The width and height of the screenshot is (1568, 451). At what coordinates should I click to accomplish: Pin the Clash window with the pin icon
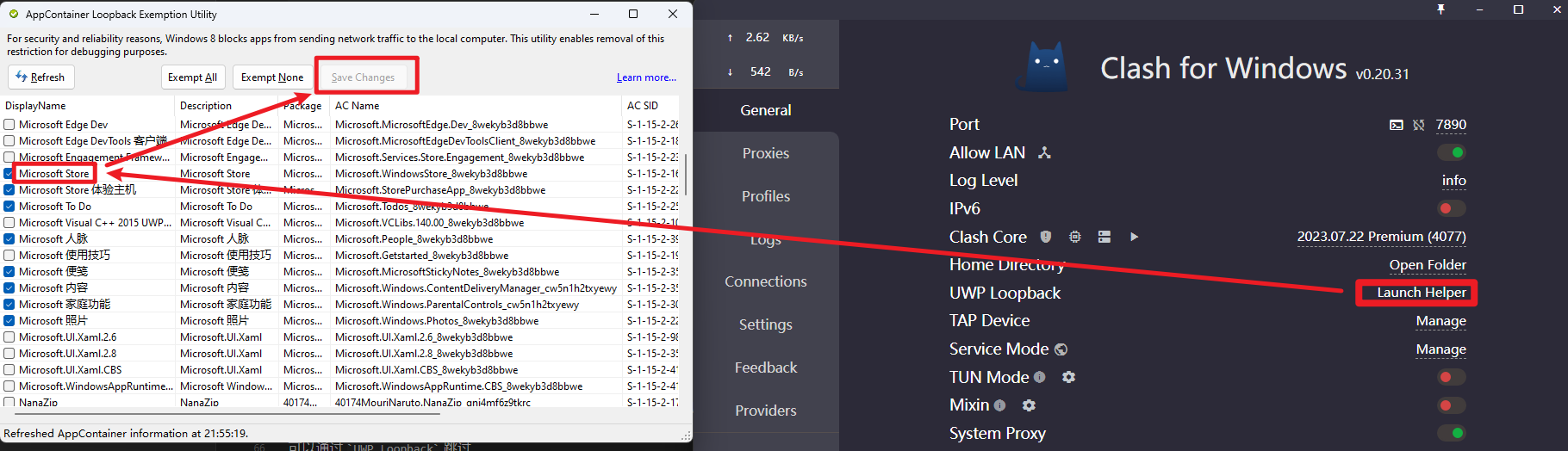[x=1440, y=9]
